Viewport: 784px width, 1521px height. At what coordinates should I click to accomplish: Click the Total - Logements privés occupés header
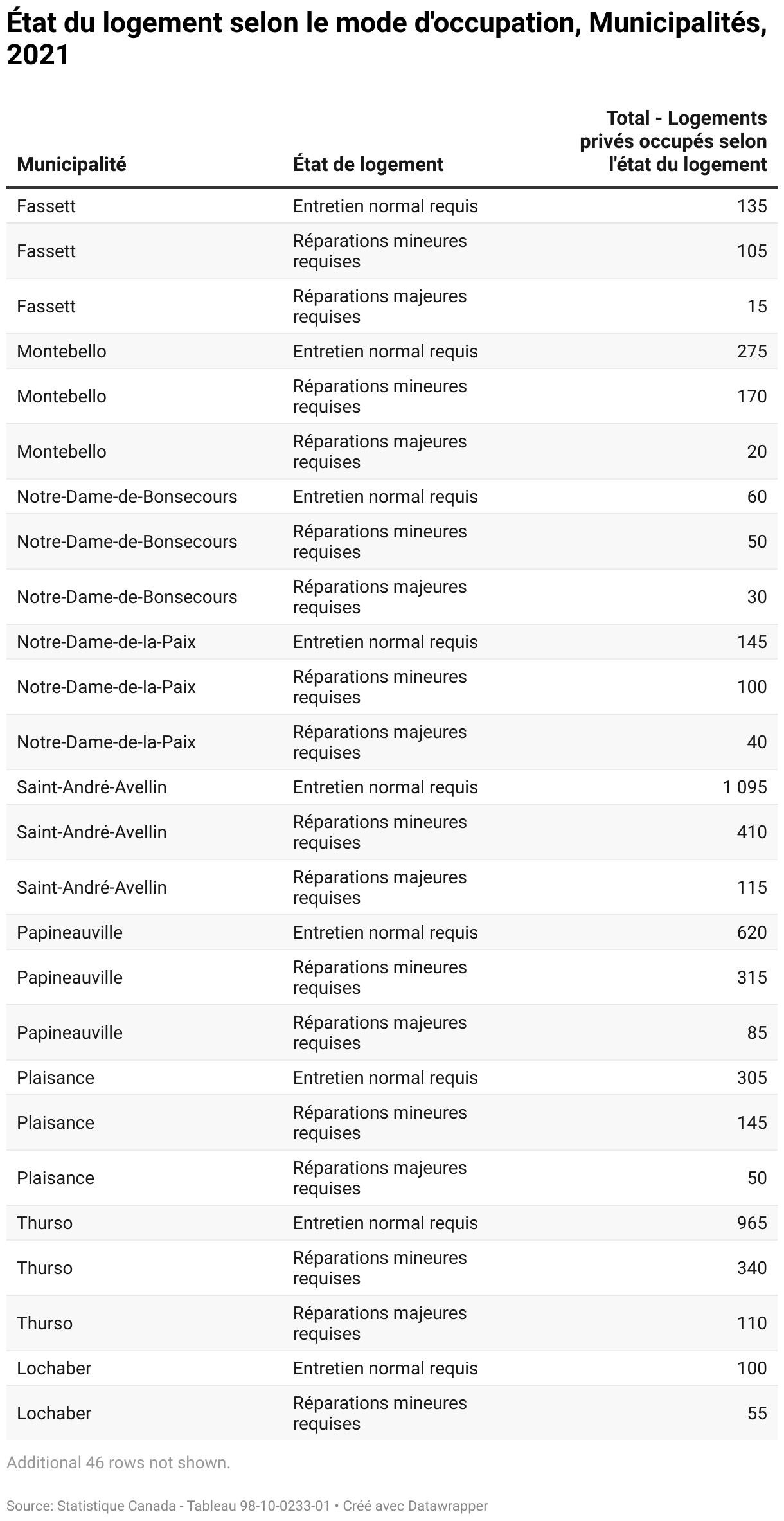tap(673, 141)
